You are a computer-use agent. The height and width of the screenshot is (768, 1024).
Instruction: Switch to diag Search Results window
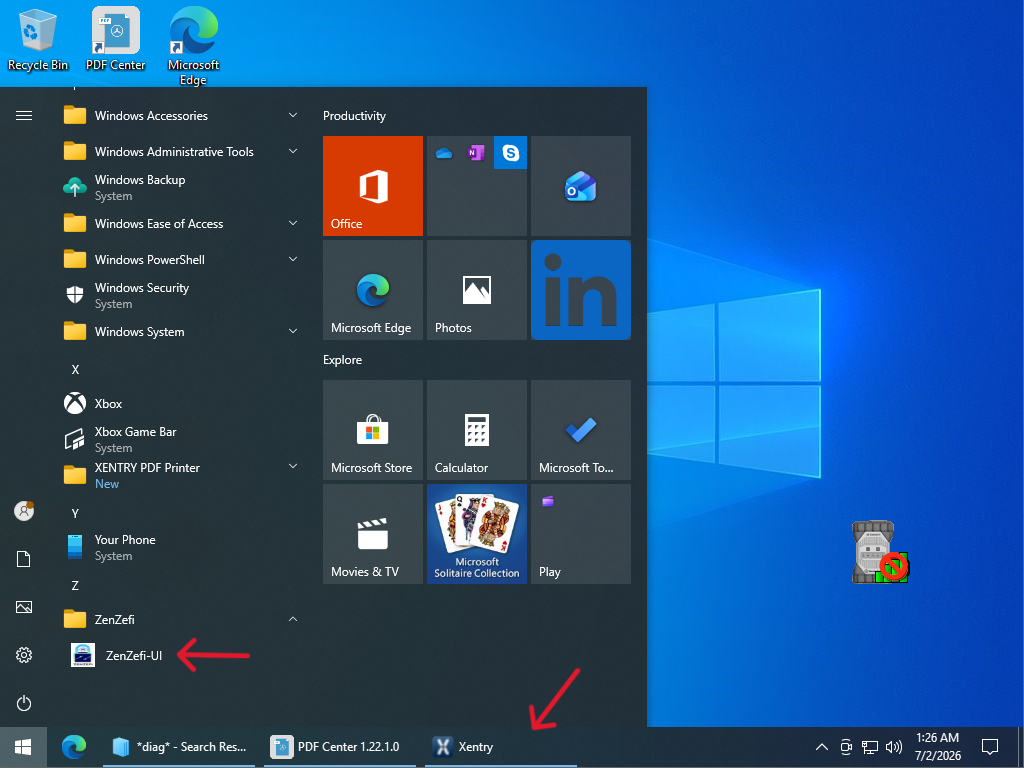coord(179,747)
